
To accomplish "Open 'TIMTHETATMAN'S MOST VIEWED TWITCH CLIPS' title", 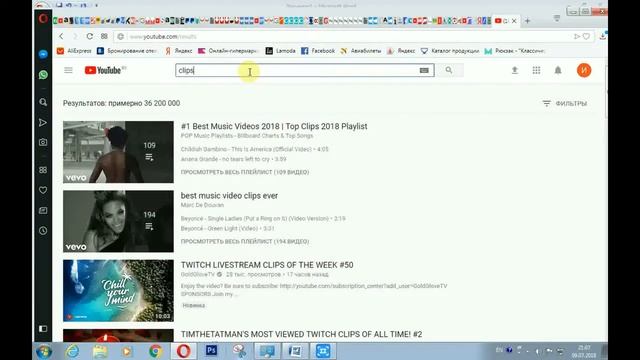I will pyautogui.click(x=302, y=334).
